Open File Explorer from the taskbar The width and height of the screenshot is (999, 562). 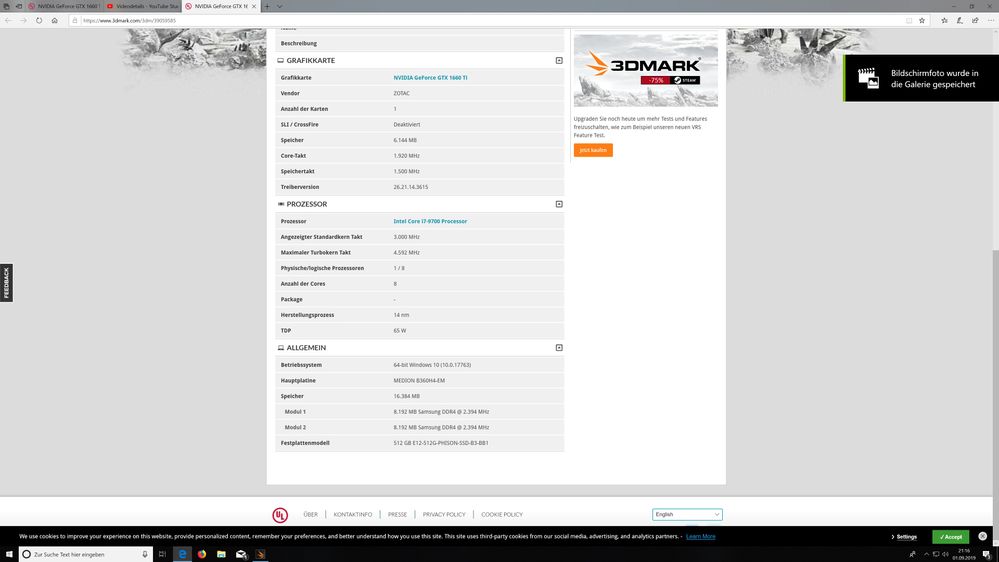pyautogui.click(x=221, y=554)
